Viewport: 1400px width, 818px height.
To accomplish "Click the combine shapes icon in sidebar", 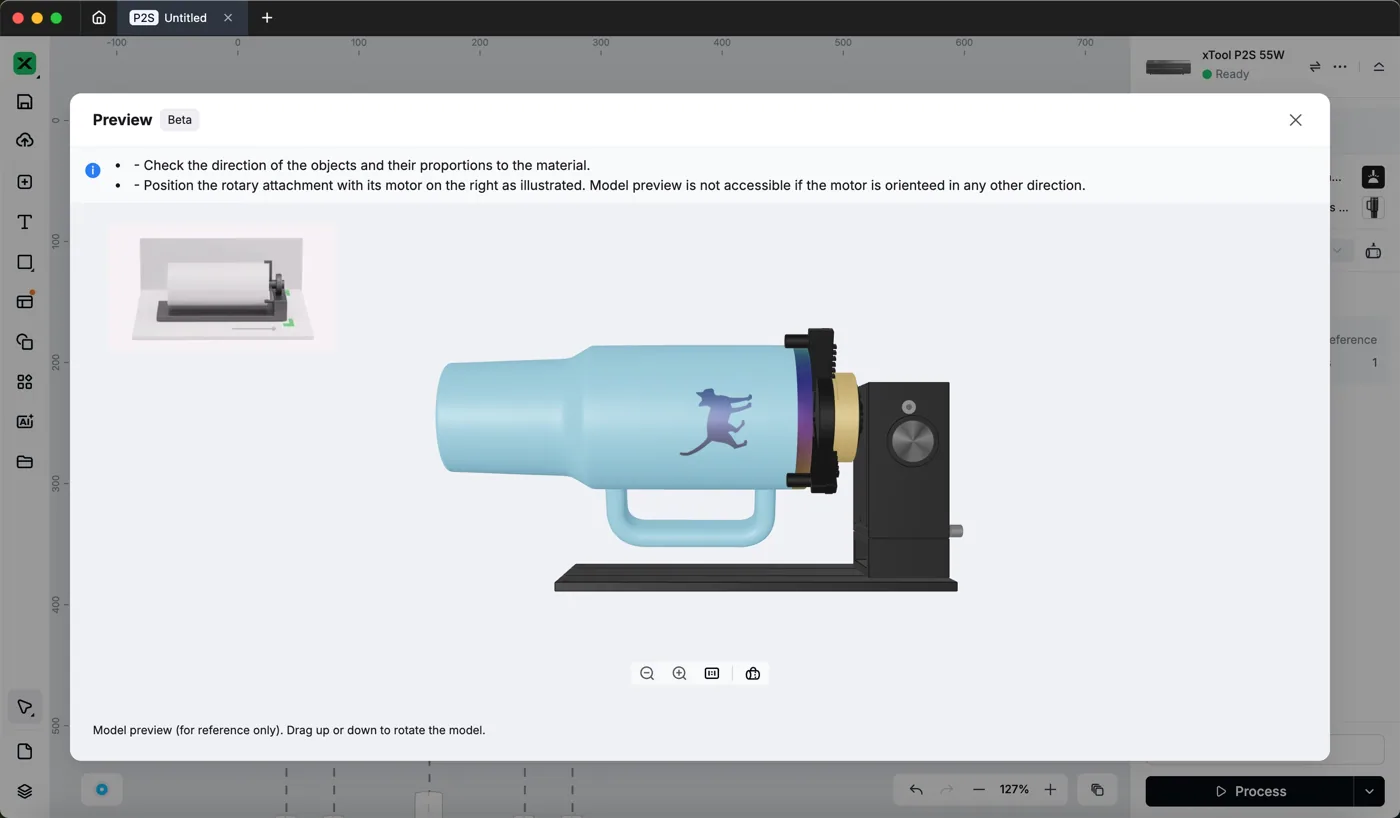I will pos(25,342).
